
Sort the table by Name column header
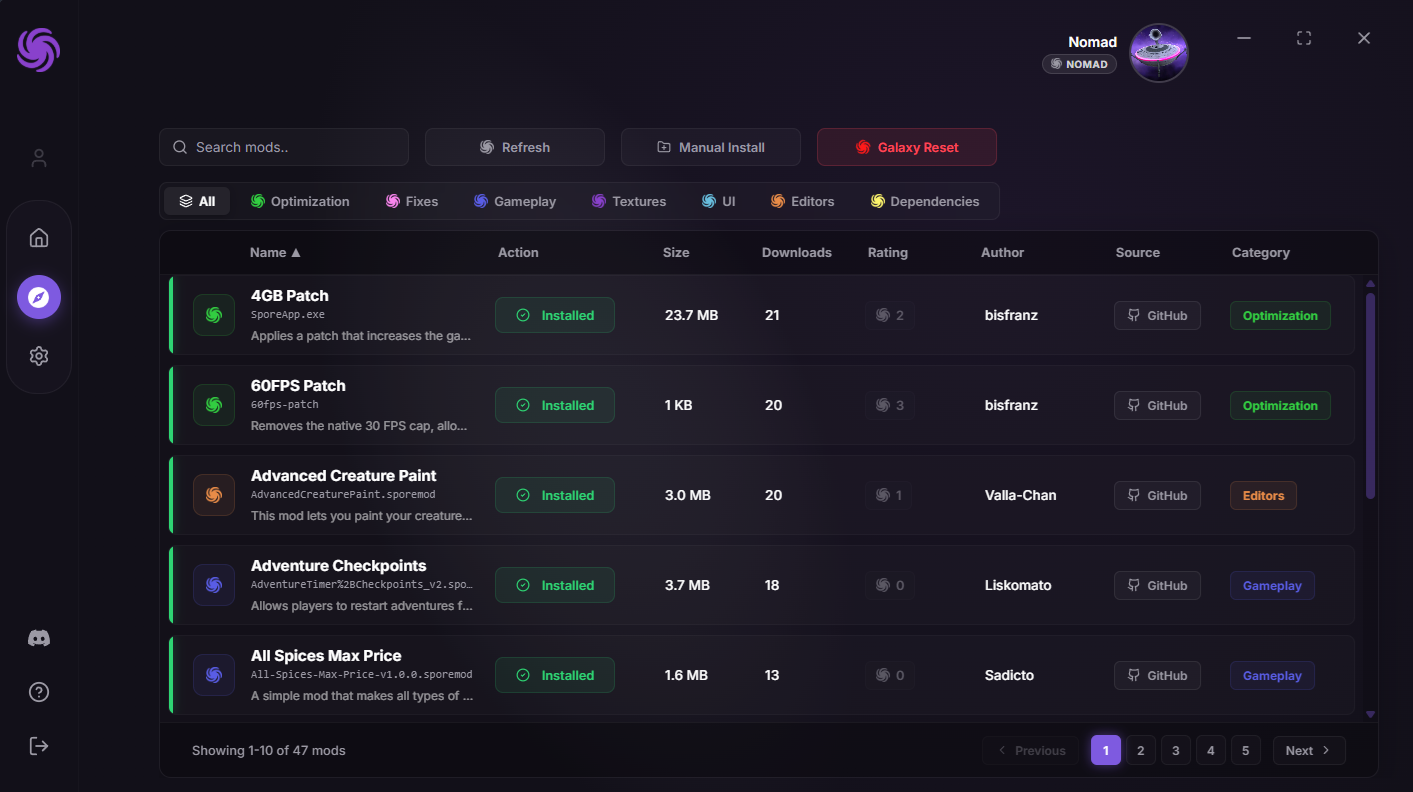point(275,253)
